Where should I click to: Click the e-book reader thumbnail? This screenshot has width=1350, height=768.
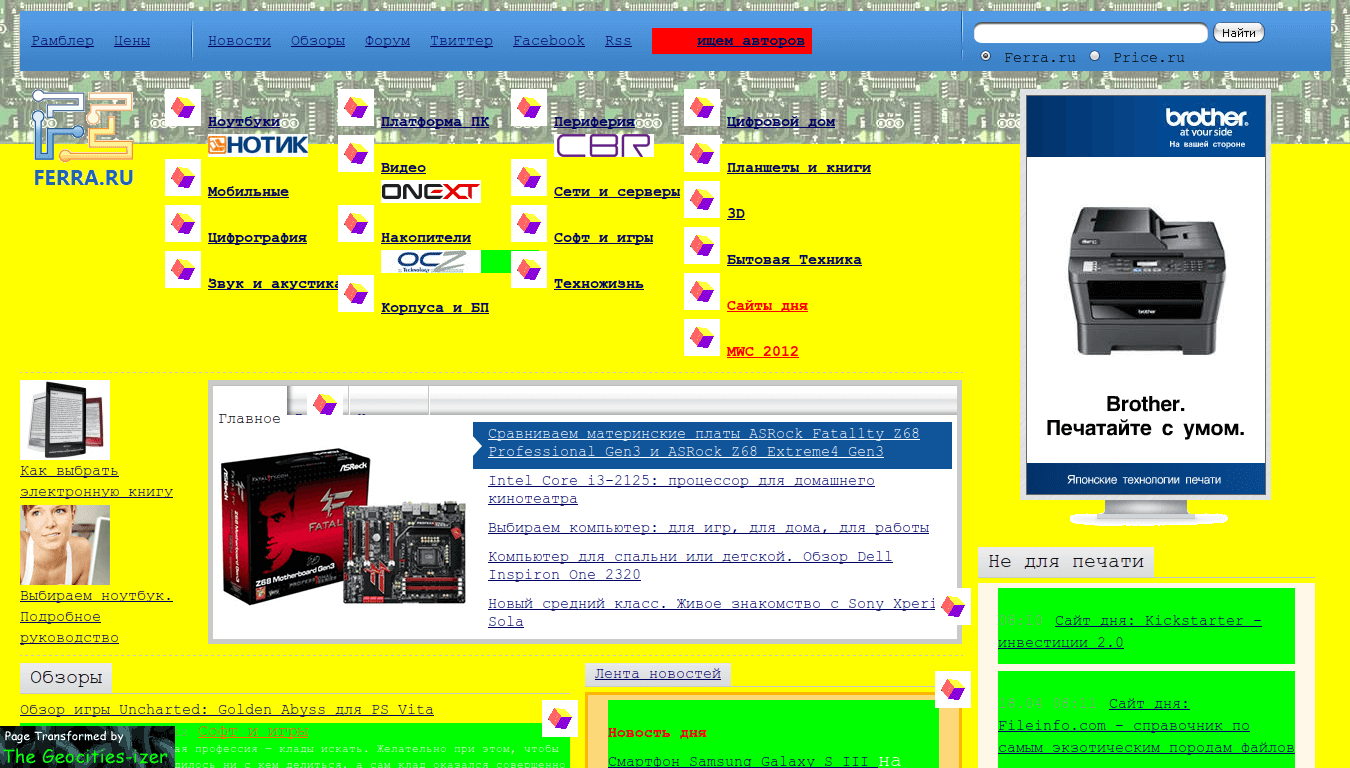(x=65, y=419)
